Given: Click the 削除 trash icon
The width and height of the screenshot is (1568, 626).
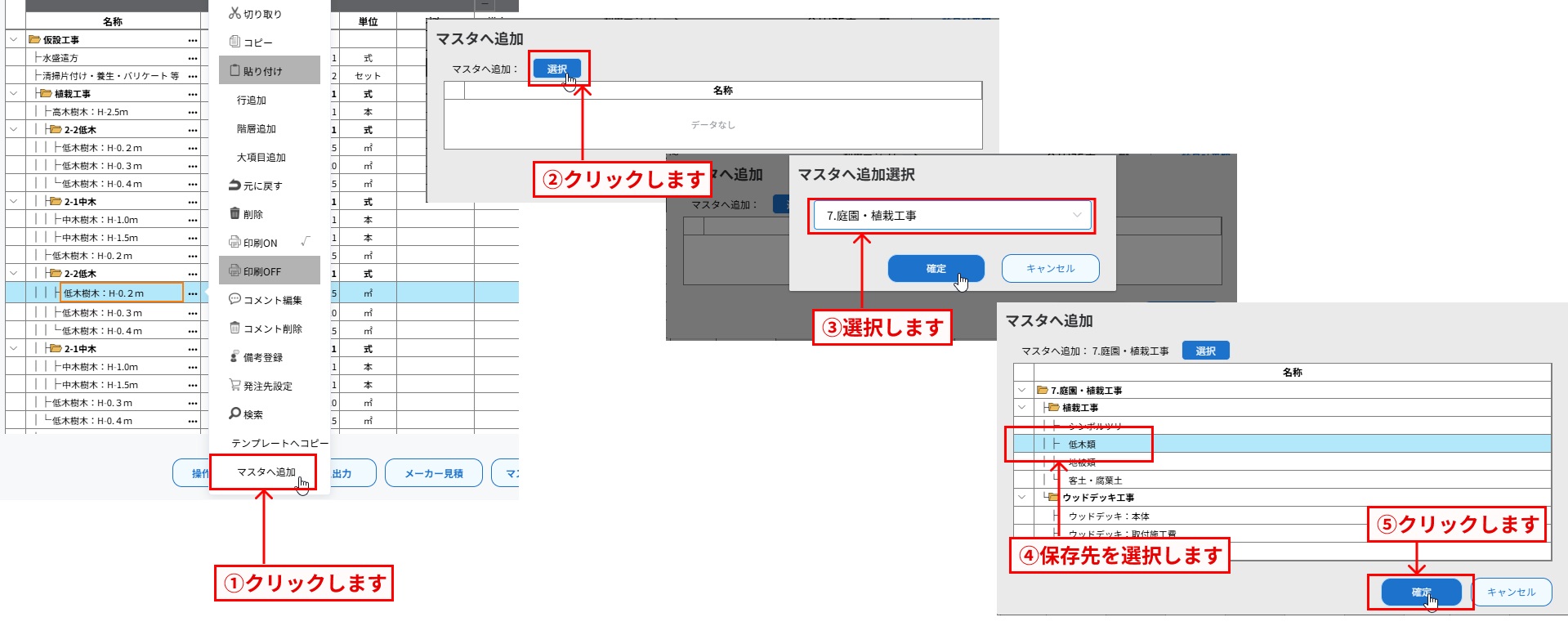Looking at the screenshot, I should pos(235,213).
